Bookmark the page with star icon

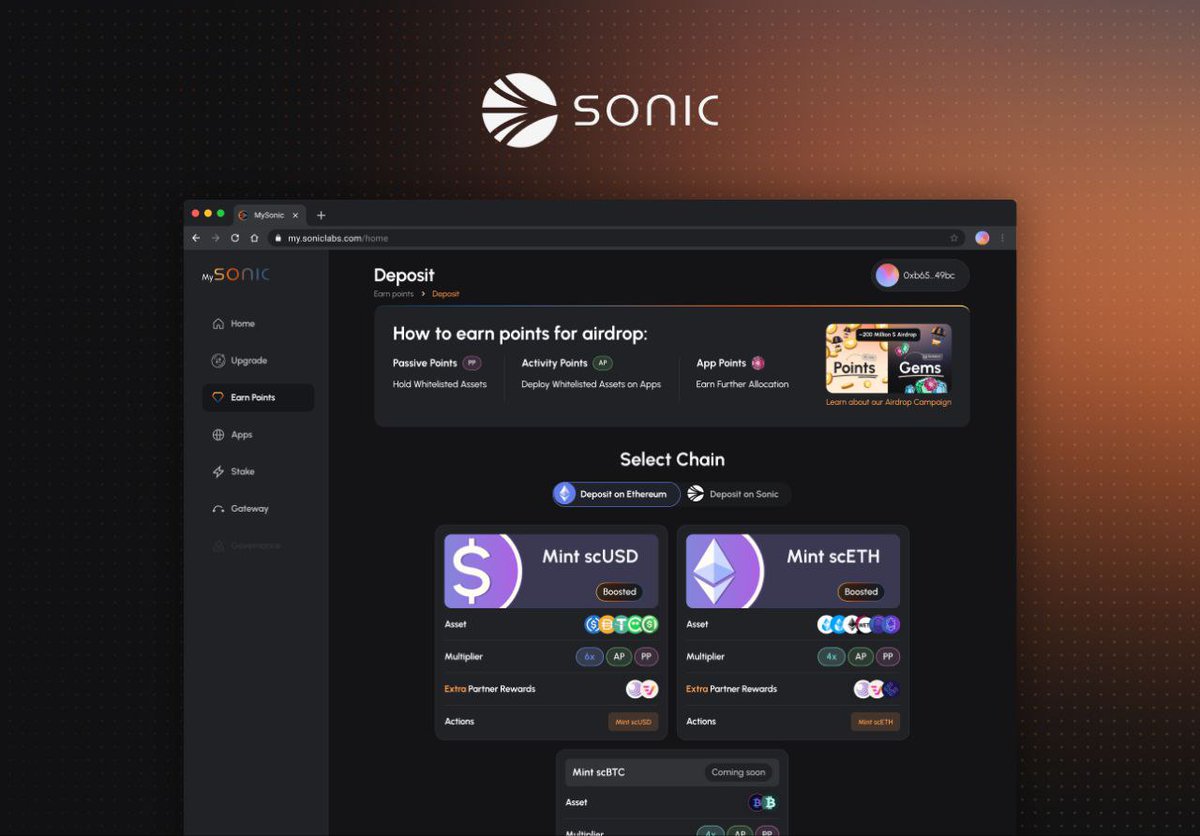[x=954, y=238]
